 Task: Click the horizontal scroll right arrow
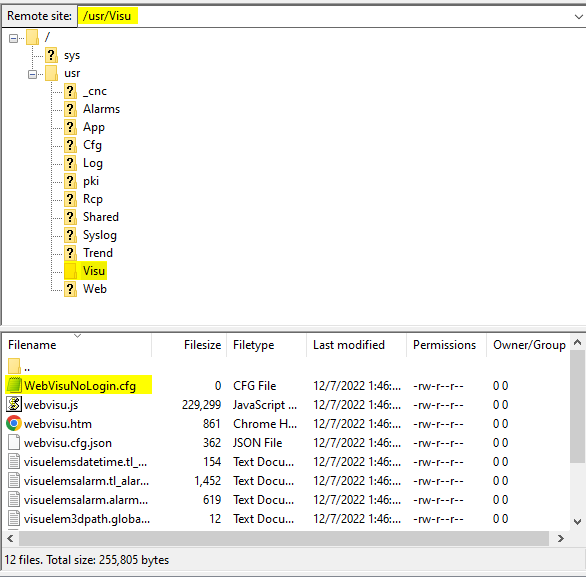[560, 539]
